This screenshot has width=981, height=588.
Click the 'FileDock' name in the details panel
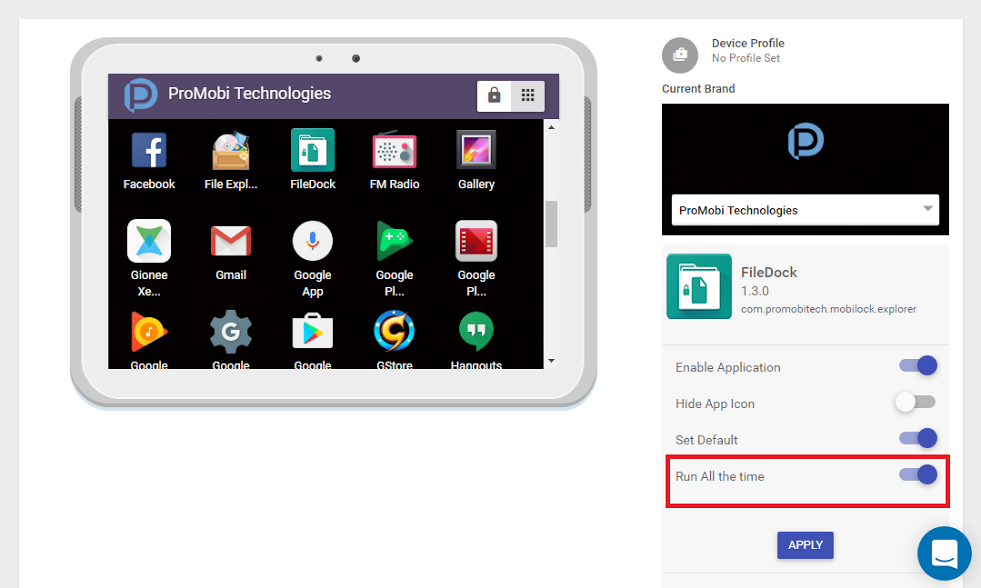pos(769,272)
